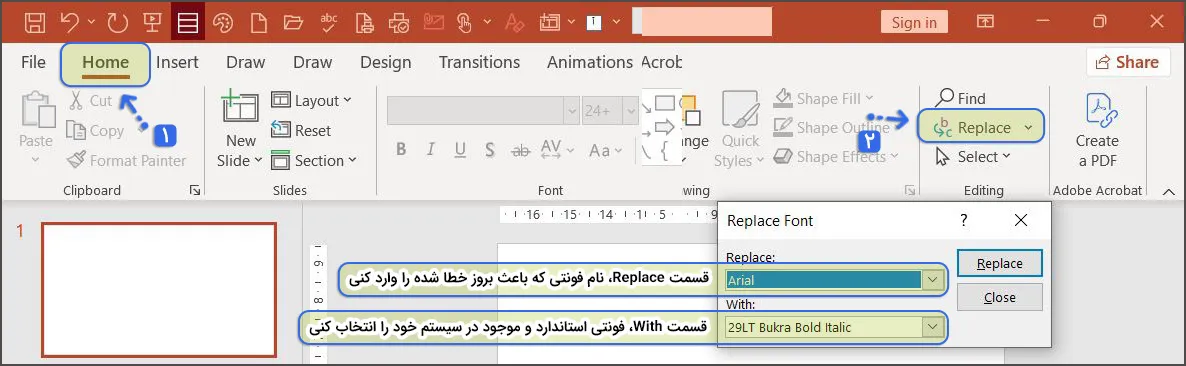The height and width of the screenshot is (366, 1186).
Task: Run spelling check abc icon
Action: [x=329, y=23]
